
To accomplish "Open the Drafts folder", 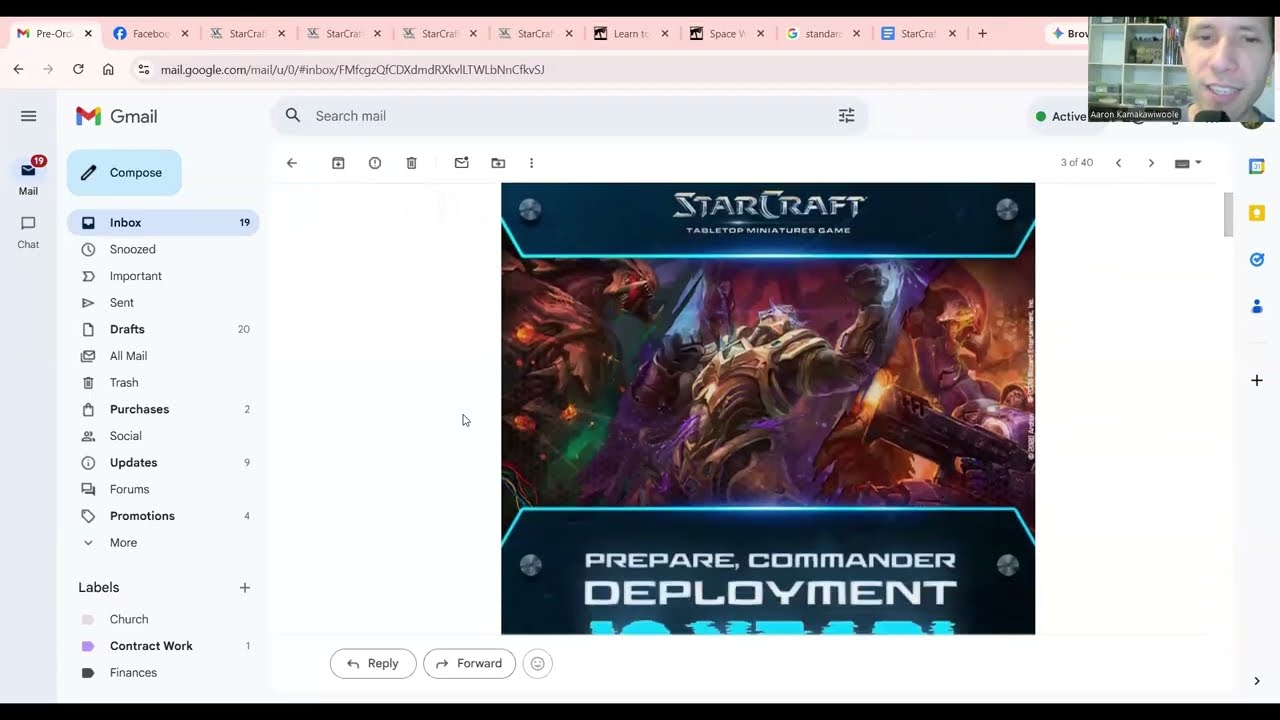I will click(x=163, y=329).
